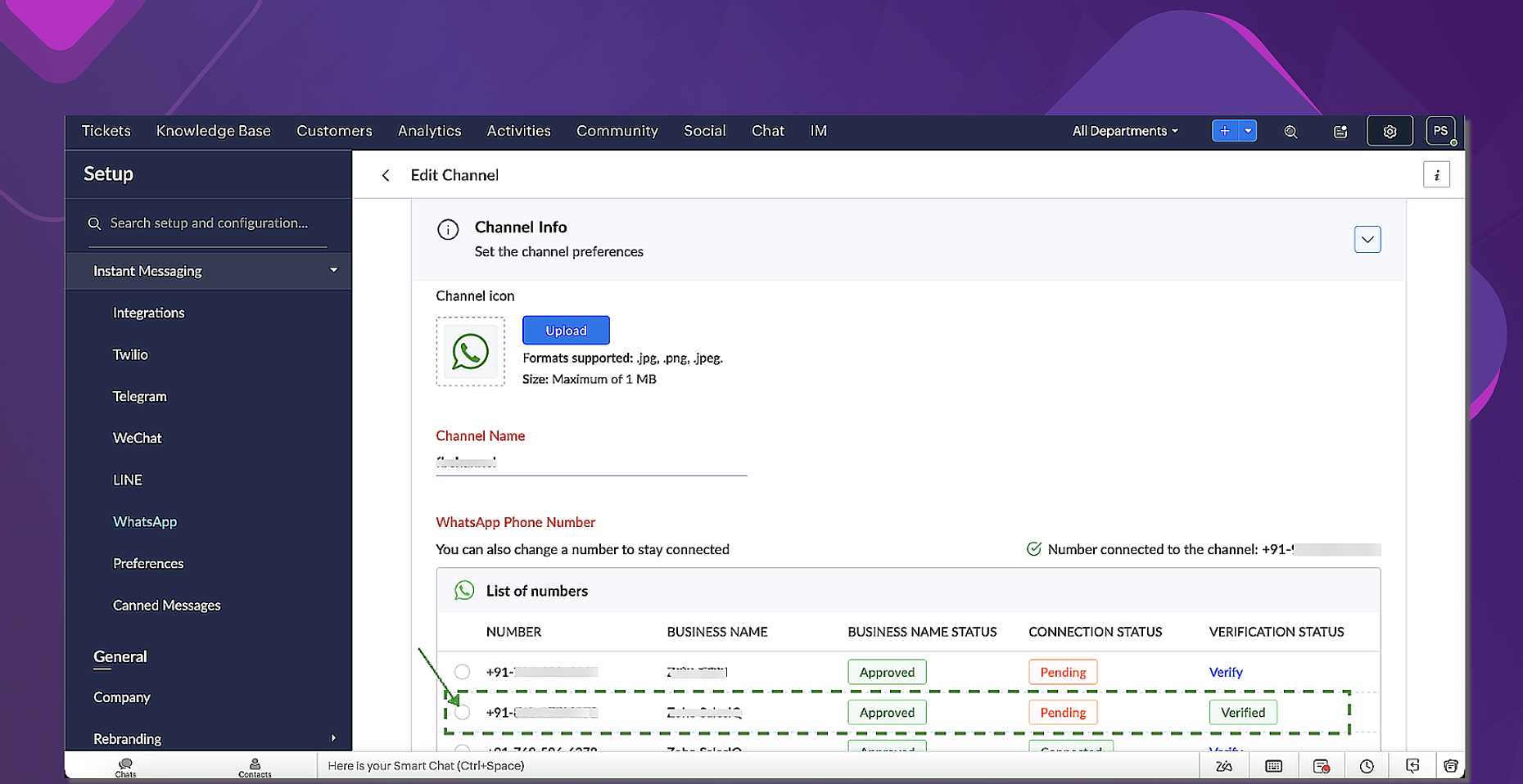1523x784 pixels.
Task: Click the keyboard shortcuts icon
Action: click(x=1274, y=766)
